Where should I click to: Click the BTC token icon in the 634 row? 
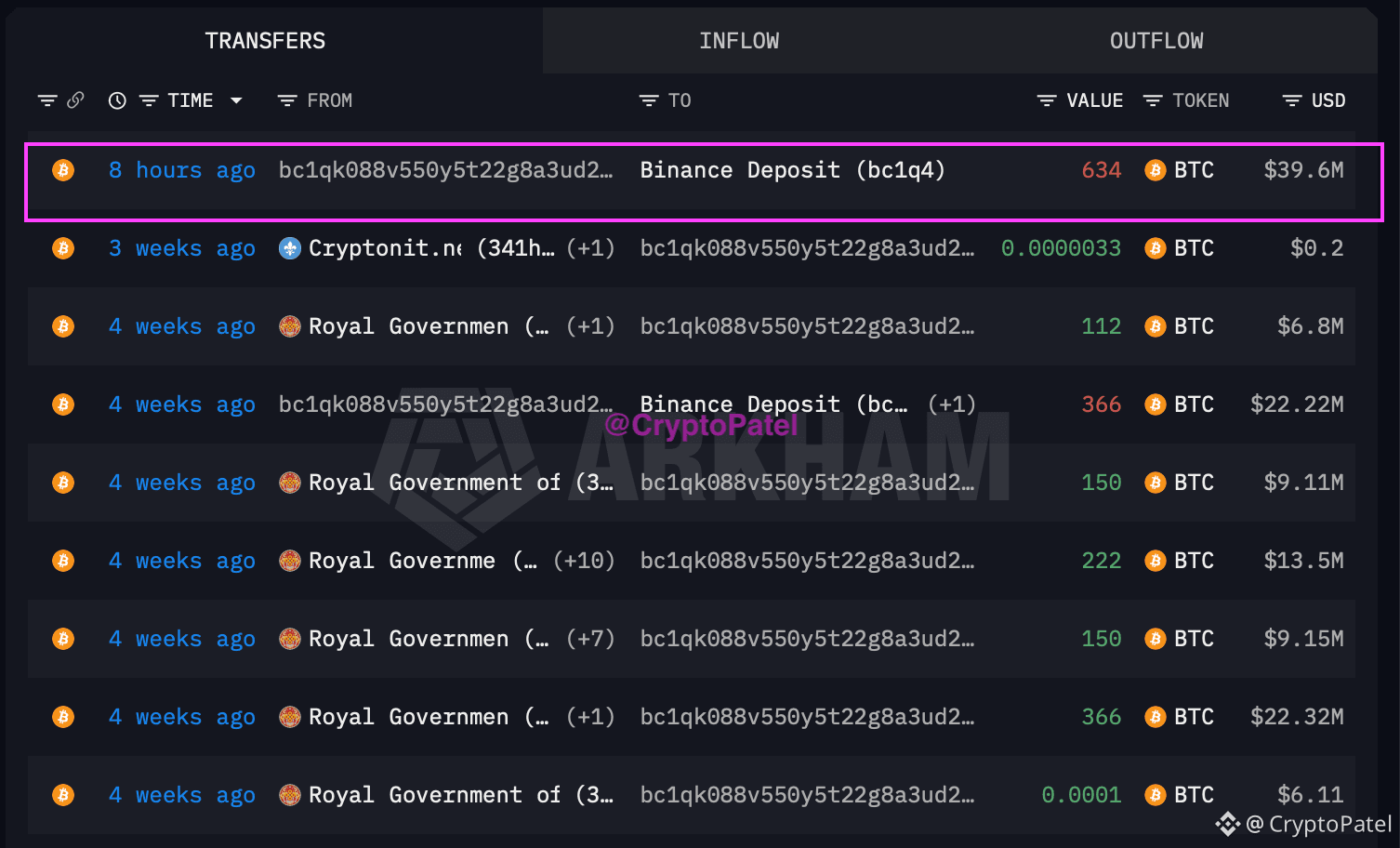click(x=1156, y=170)
